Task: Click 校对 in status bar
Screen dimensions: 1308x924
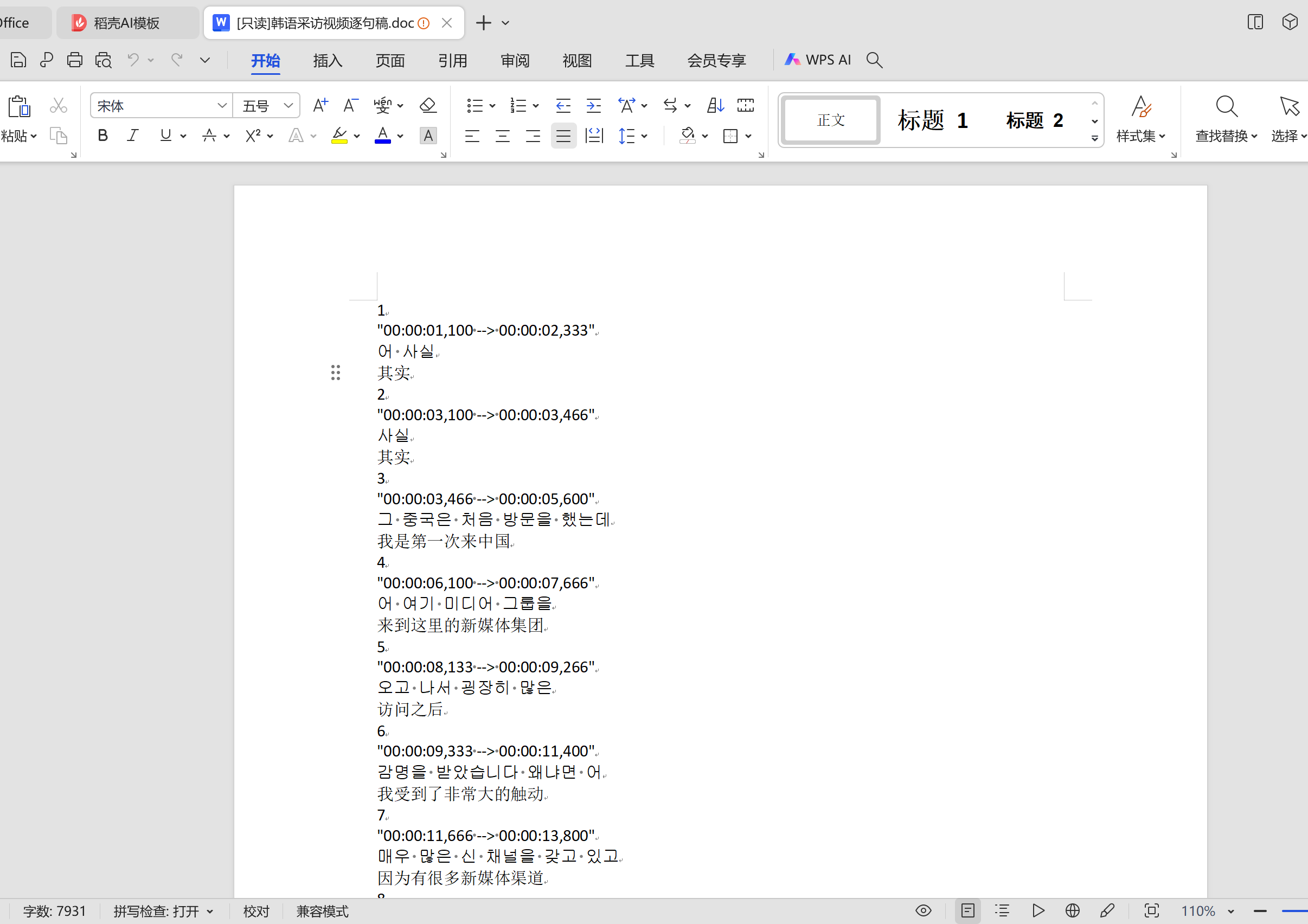Action: pos(256,912)
